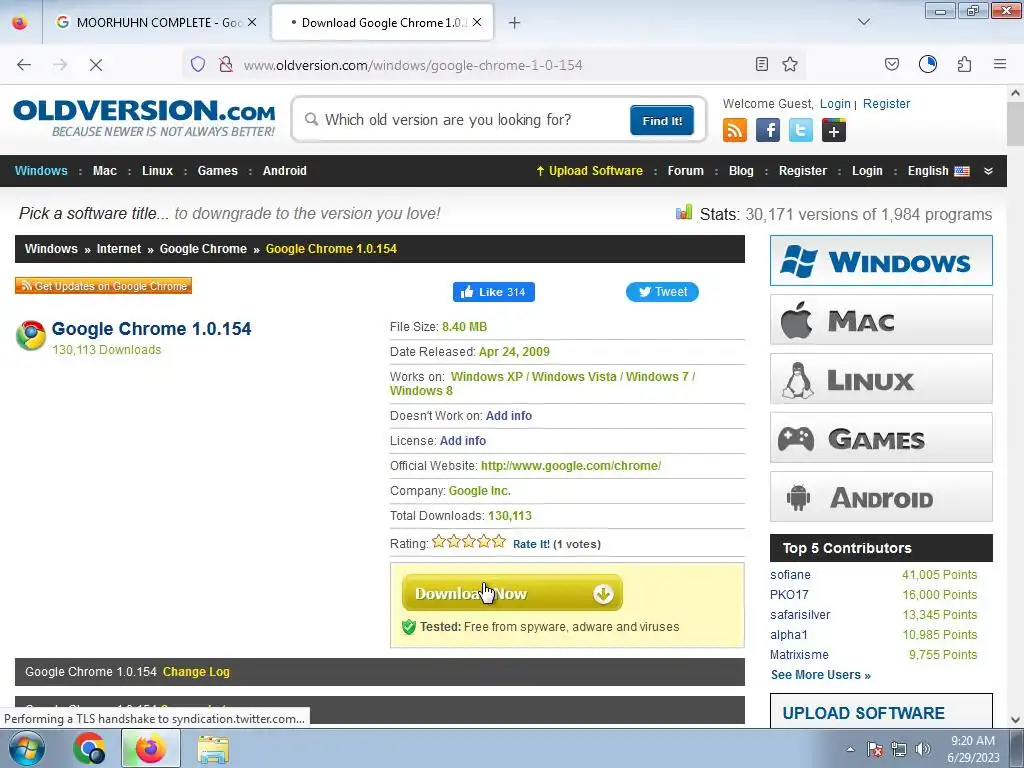The width and height of the screenshot is (1024, 768).
Task: Select the Linux platform banner
Action: click(881, 379)
